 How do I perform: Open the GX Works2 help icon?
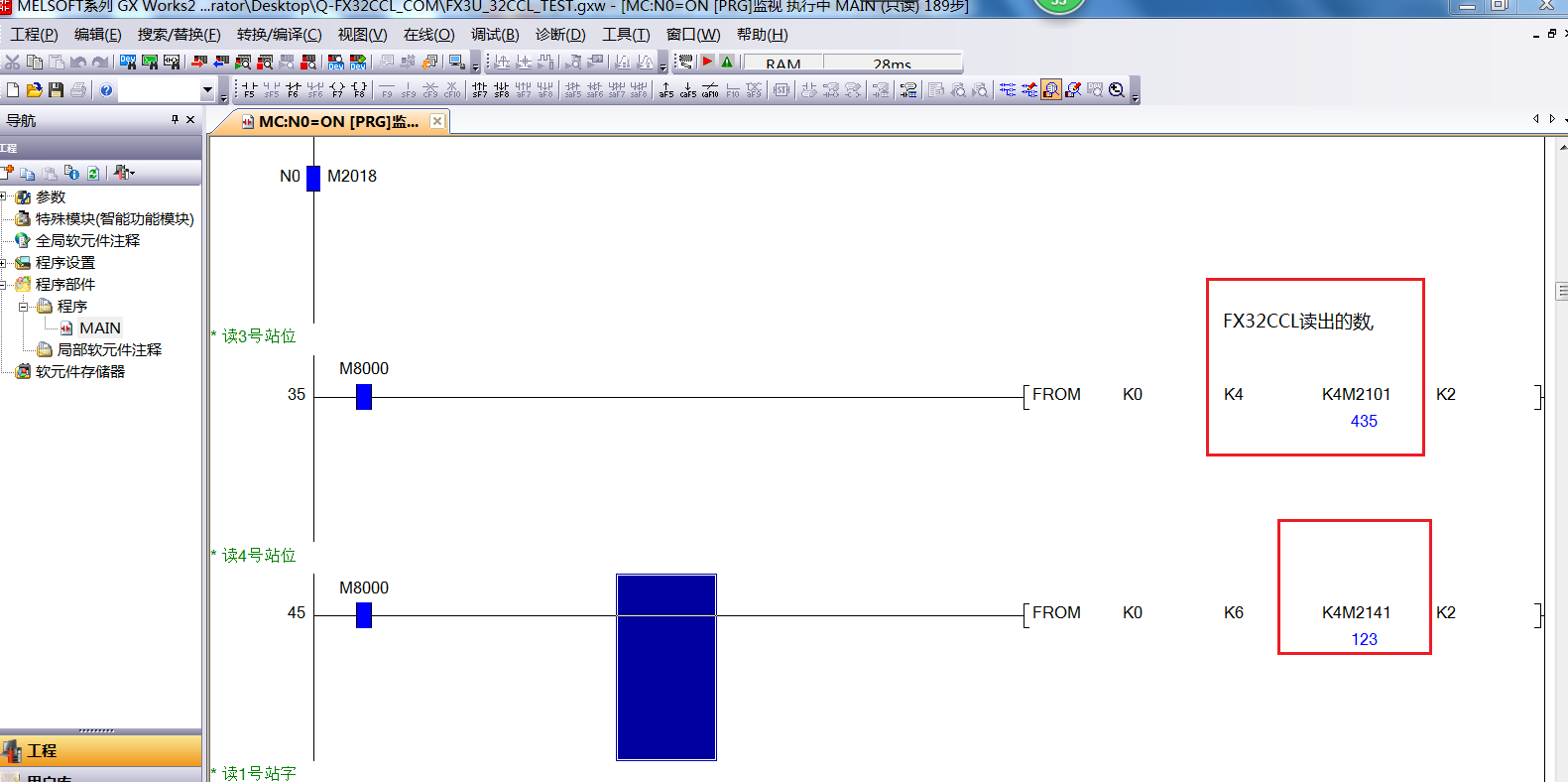pyautogui.click(x=106, y=90)
